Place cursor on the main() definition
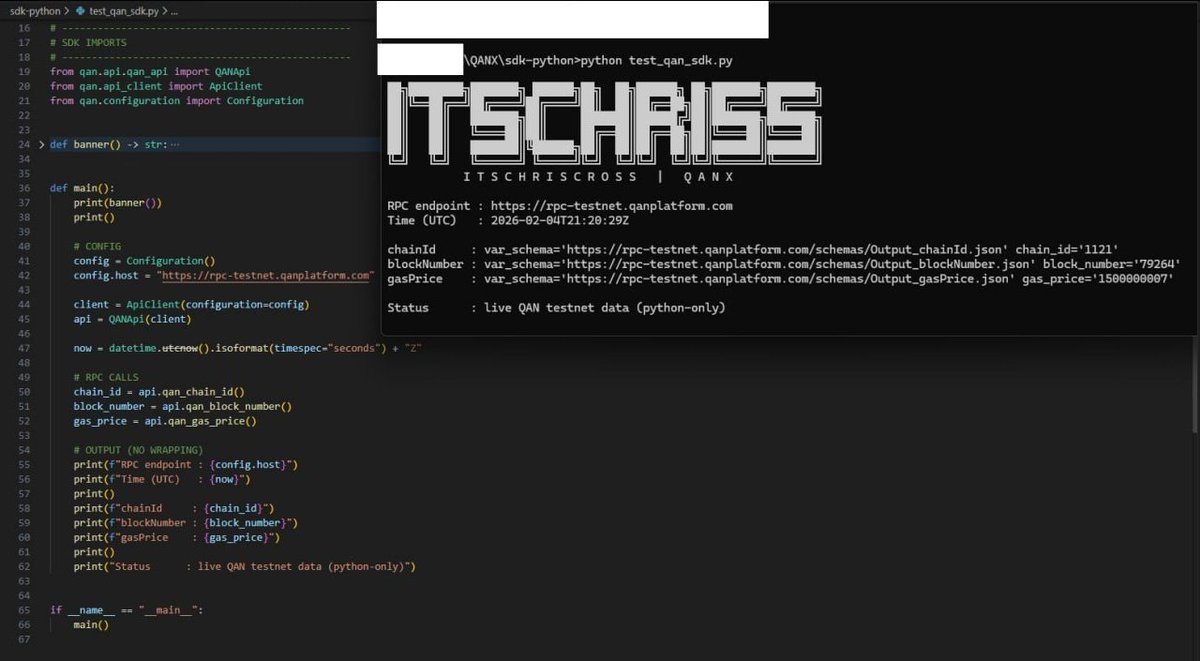 pos(96,187)
